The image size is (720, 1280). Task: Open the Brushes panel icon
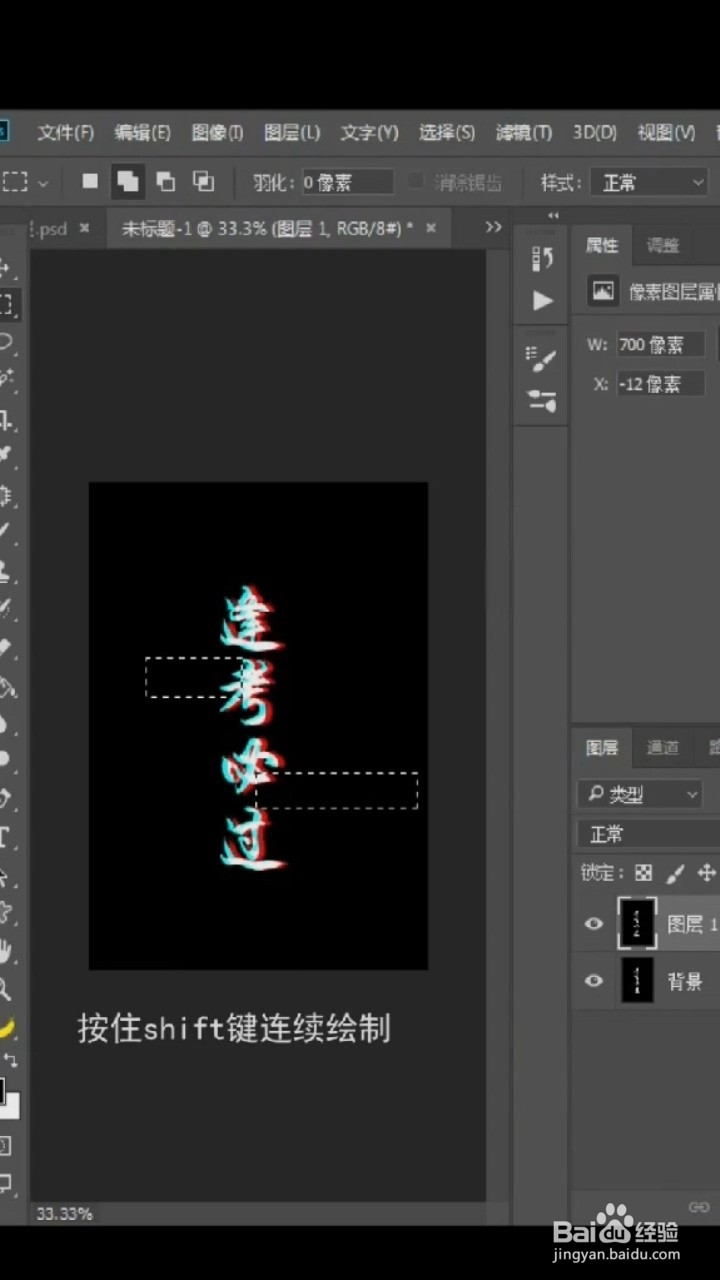[x=542, y=402]
